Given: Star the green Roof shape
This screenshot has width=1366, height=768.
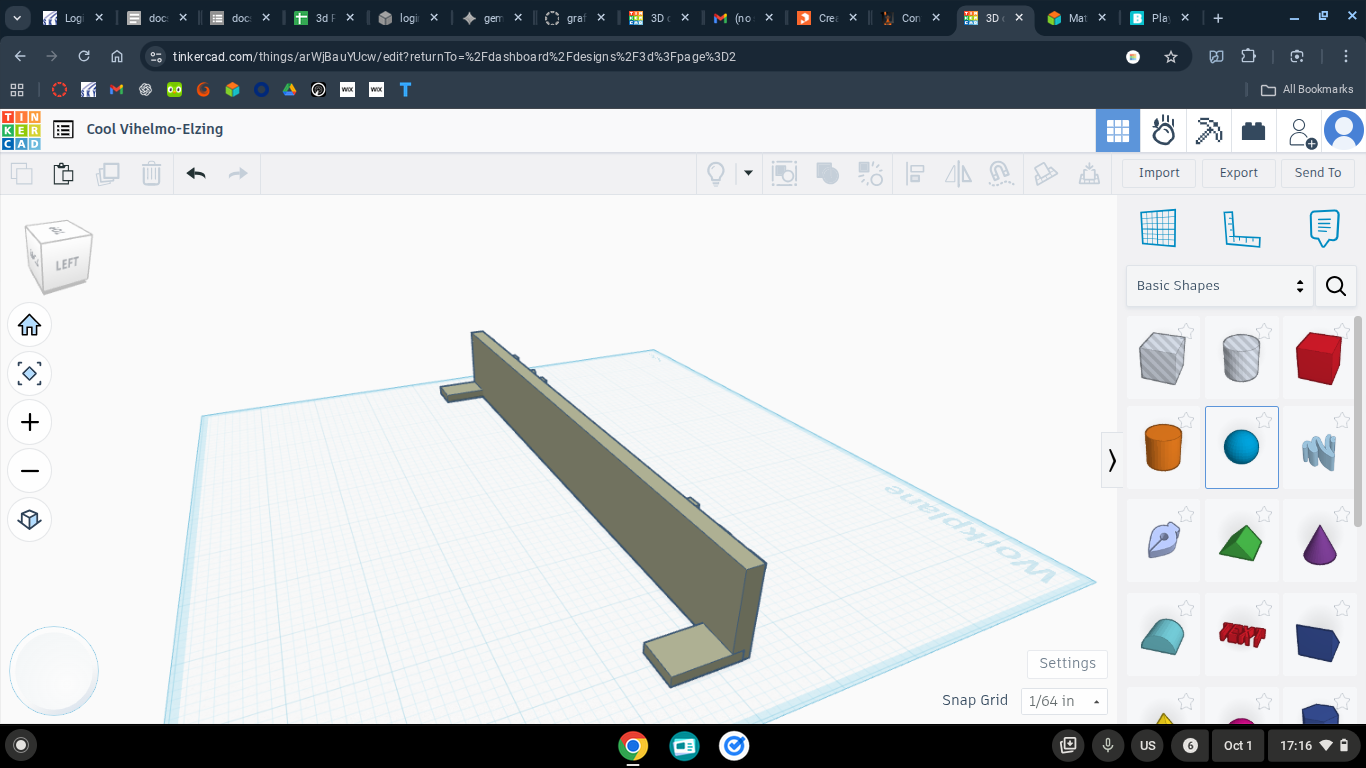Looking at the screenshot, I should pos(1263,514).
